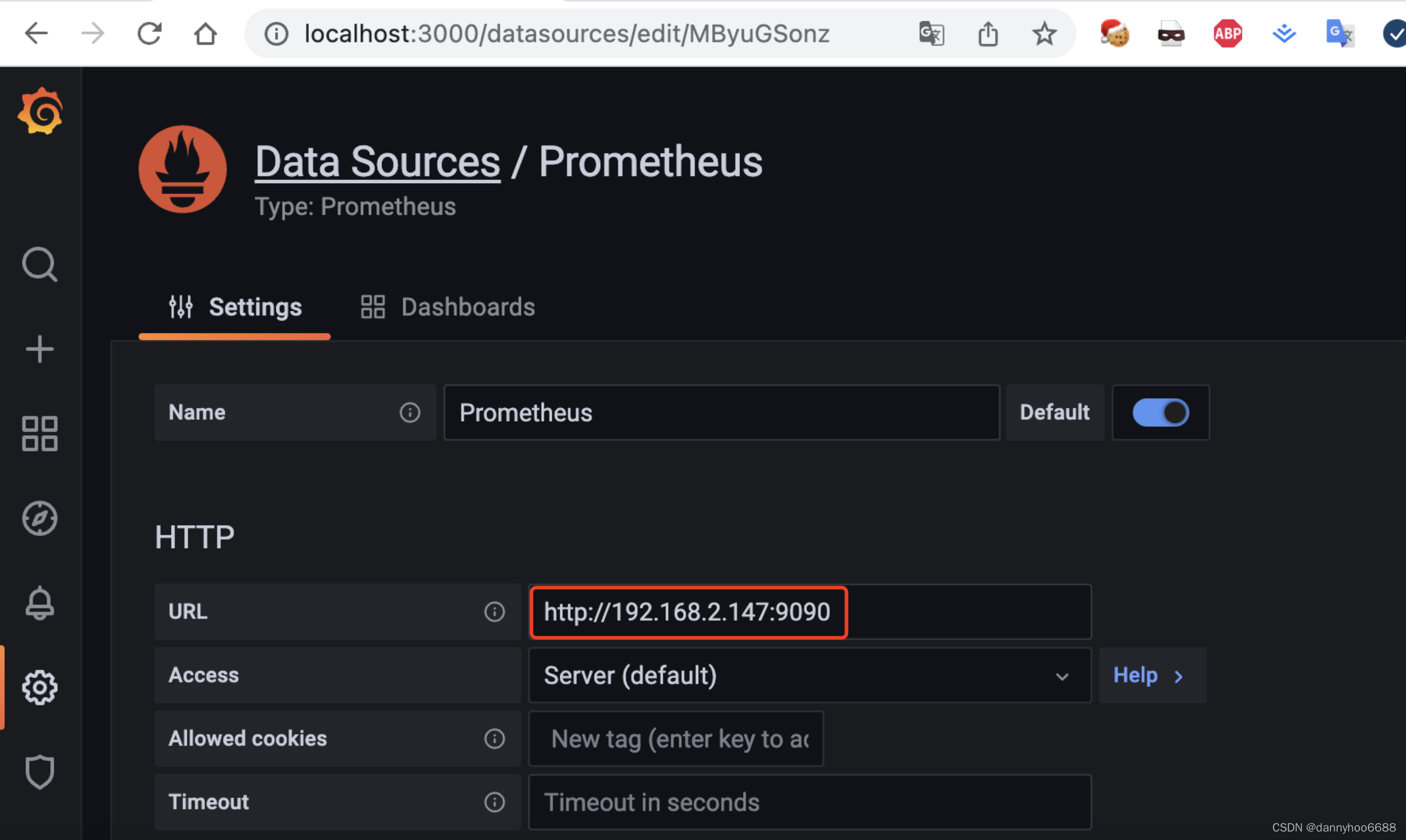This screenshot has height=840, width=1406.
Task: Toggle the Default data source switch
Action: pyautogui.click(x=1160, y=413)
